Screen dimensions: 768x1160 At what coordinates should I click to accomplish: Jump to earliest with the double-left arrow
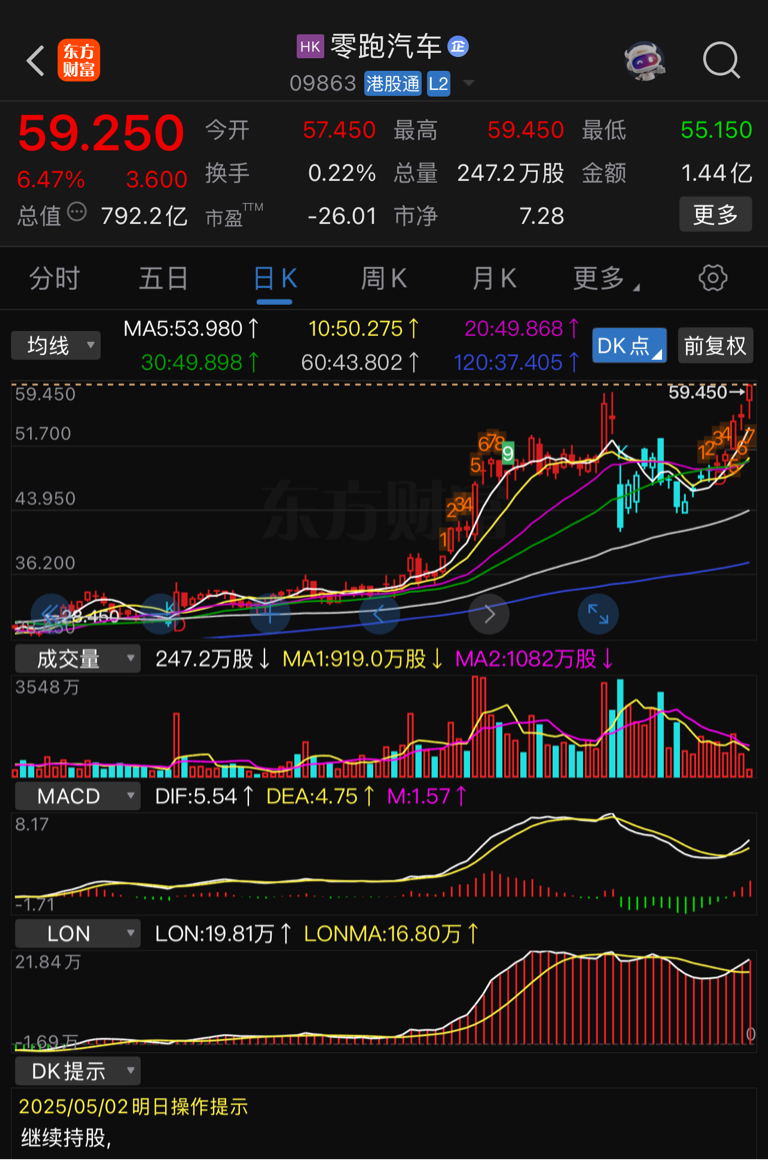pyautogui.click(x=51, y=613)
